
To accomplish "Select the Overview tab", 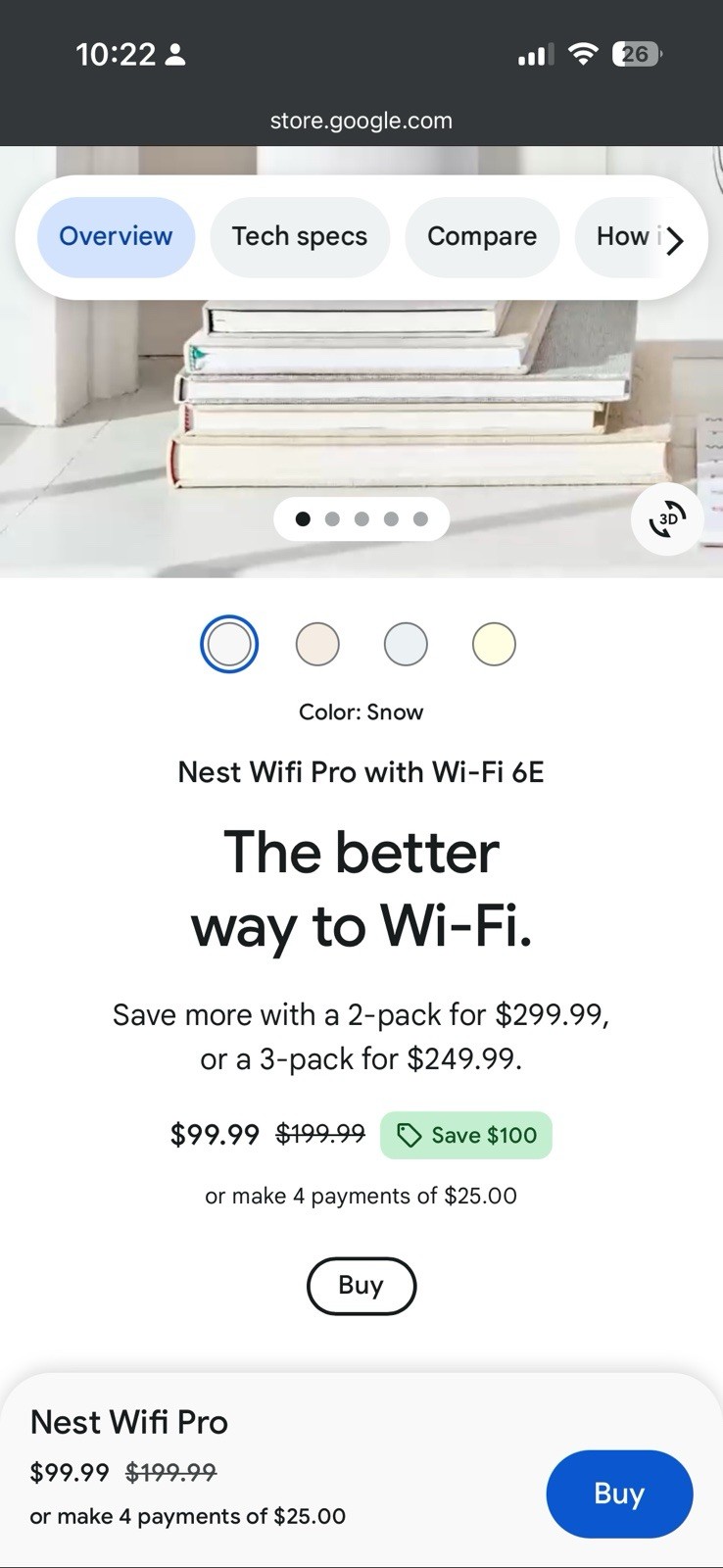I will tap(116, 236).
